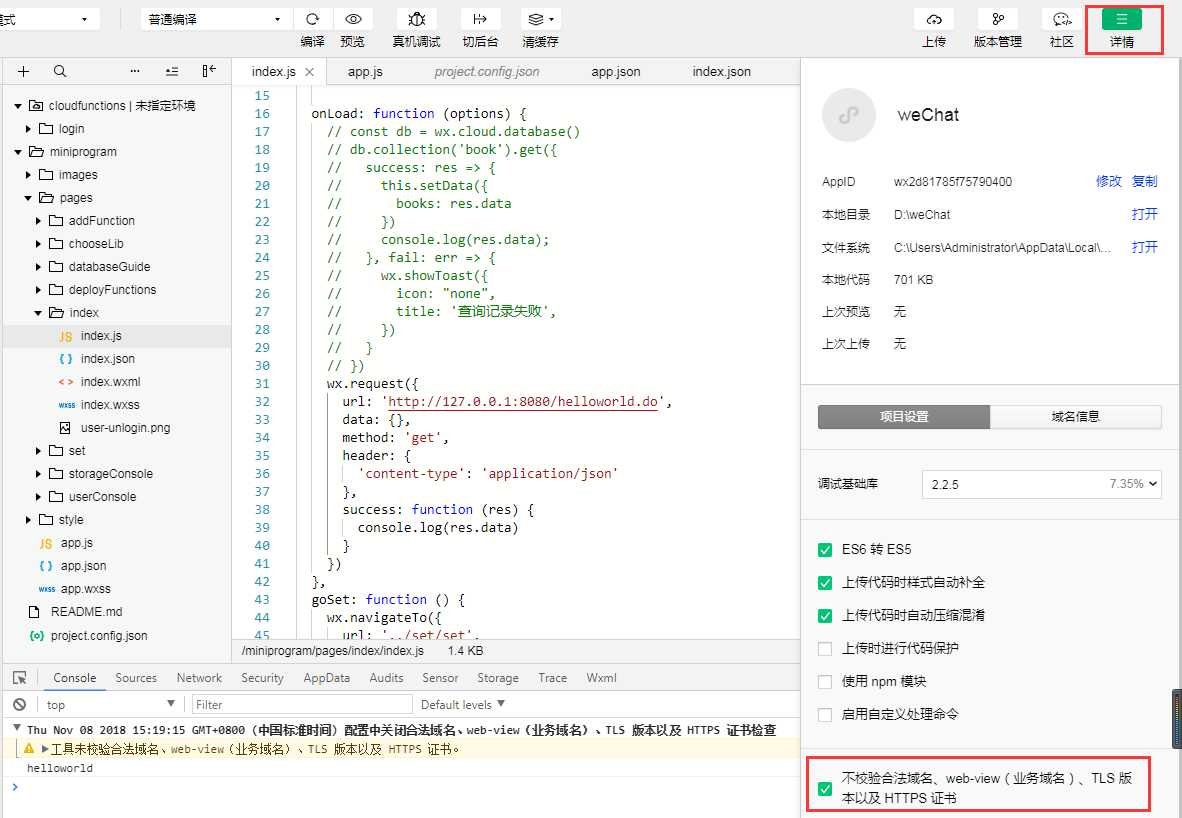Screen dimensions: 1182x818
Task: Collapse the miniprogram folder
Action: pyautogui.click(x=18, y=152)
